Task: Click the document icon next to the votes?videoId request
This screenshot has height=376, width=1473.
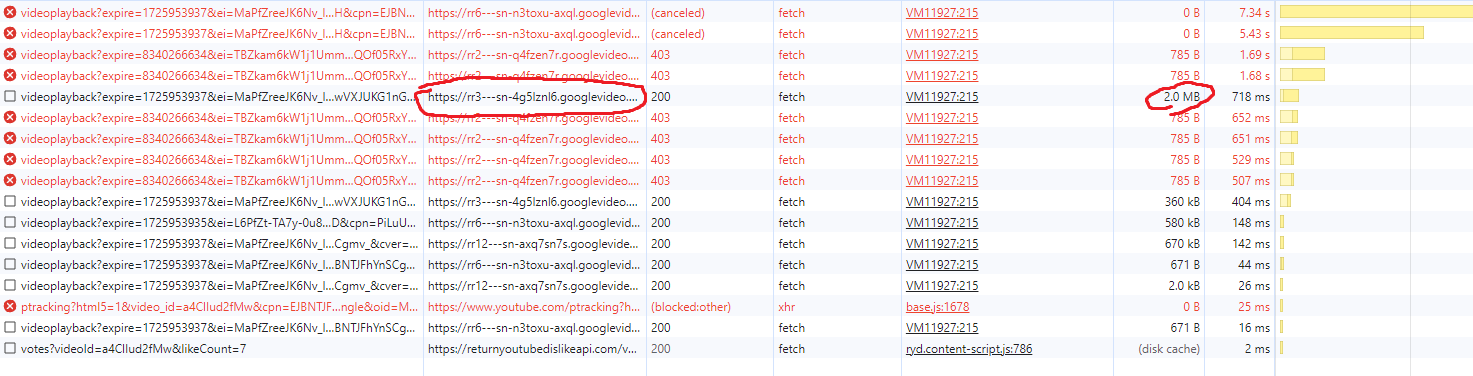Action: coord(10,349)
